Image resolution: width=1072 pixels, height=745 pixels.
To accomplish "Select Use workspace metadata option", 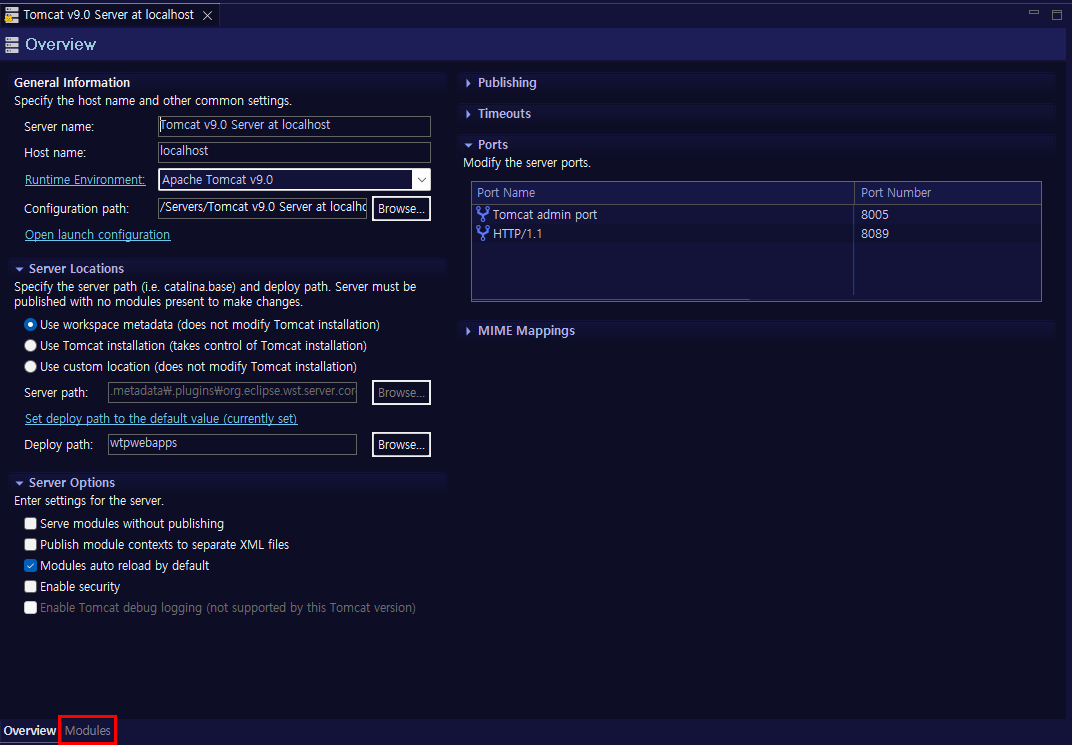I will pyautogui.click(x=30, y=325).
